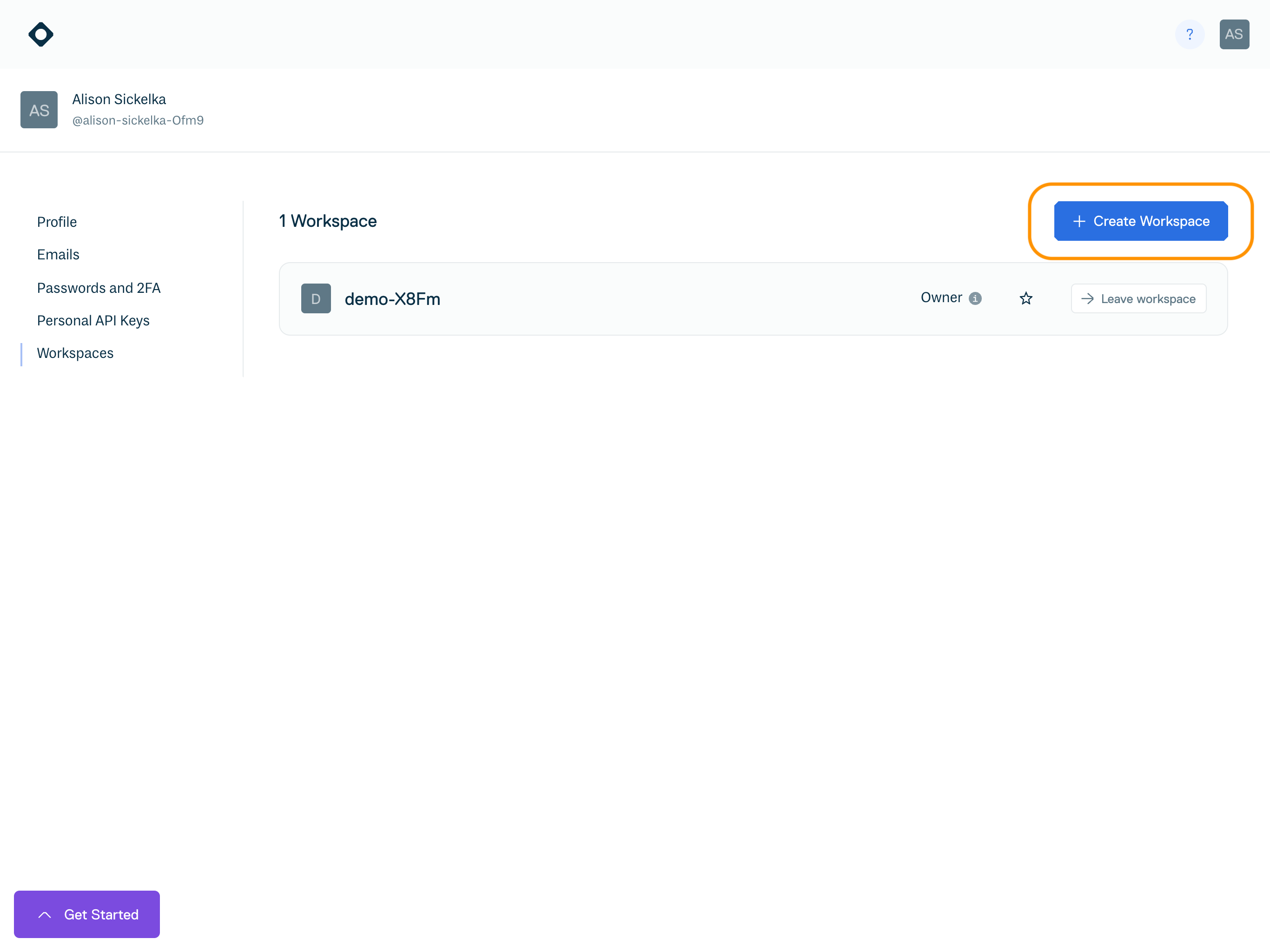Viewport: 1270px width, 952px height.
Task: Go to the Emails section
Action: tap(58, 254)
